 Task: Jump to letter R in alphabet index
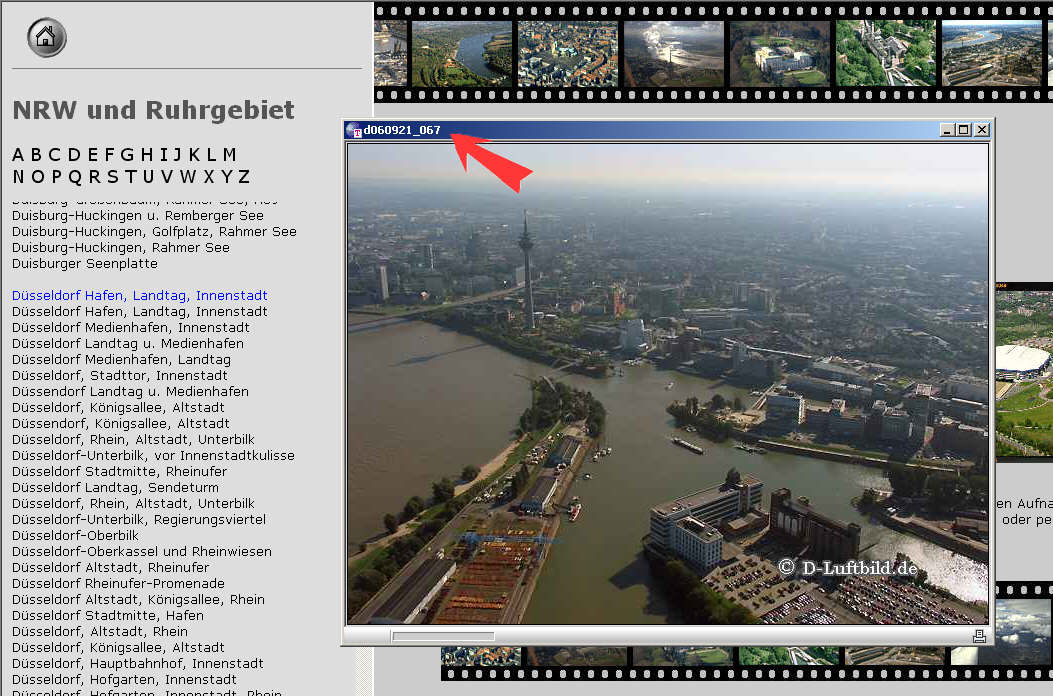(x=95, y=177)
